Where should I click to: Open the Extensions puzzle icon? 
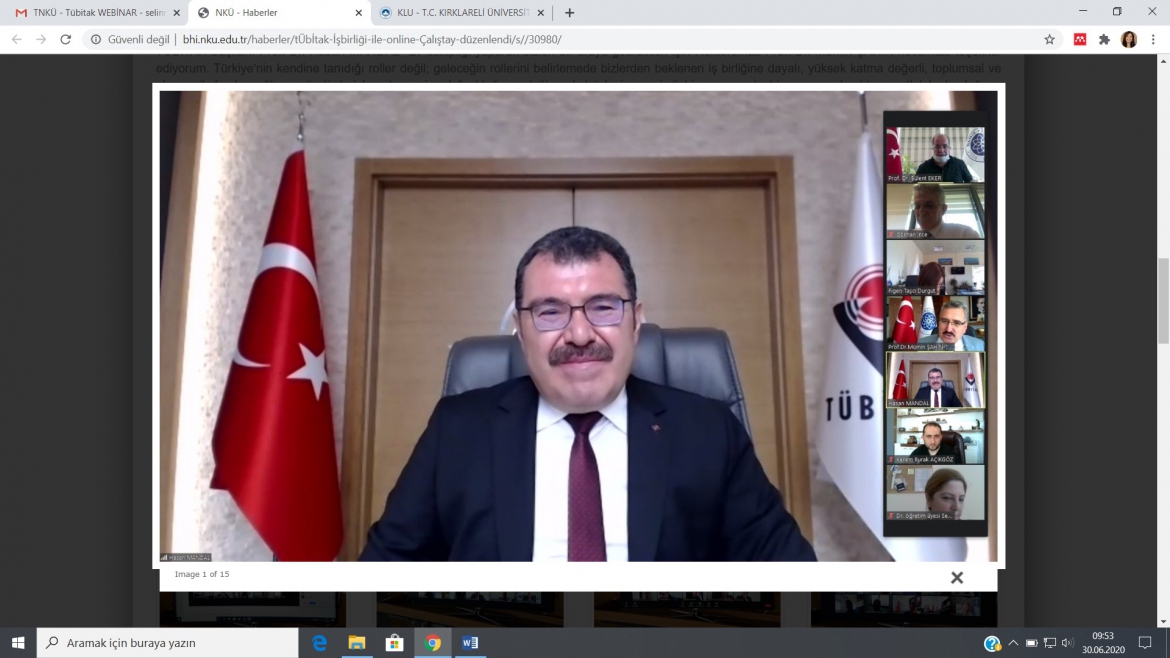click(1104, 40)
